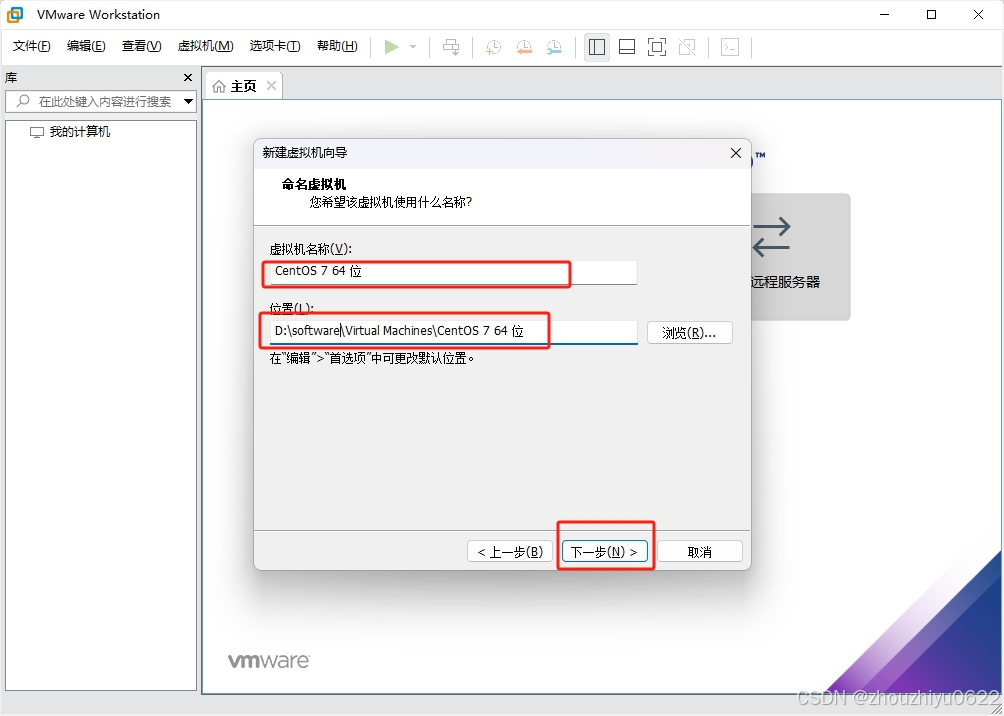Switch to the 主页 tab
Image resolution: width=1004 pixels, height=716 pixels.
coord(243,86)
